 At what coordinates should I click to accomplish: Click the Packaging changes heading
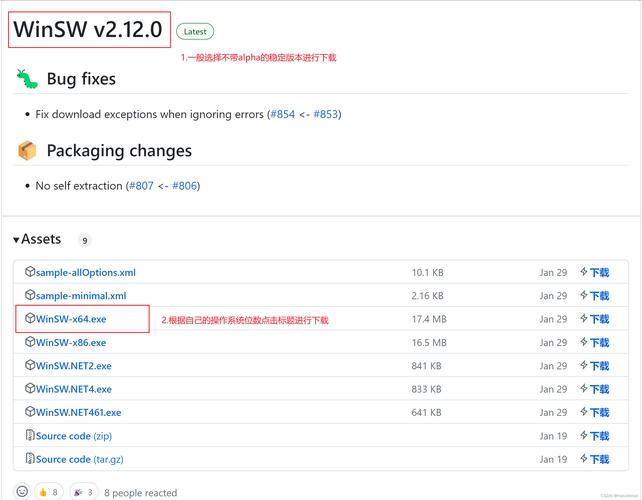point(119,151)
